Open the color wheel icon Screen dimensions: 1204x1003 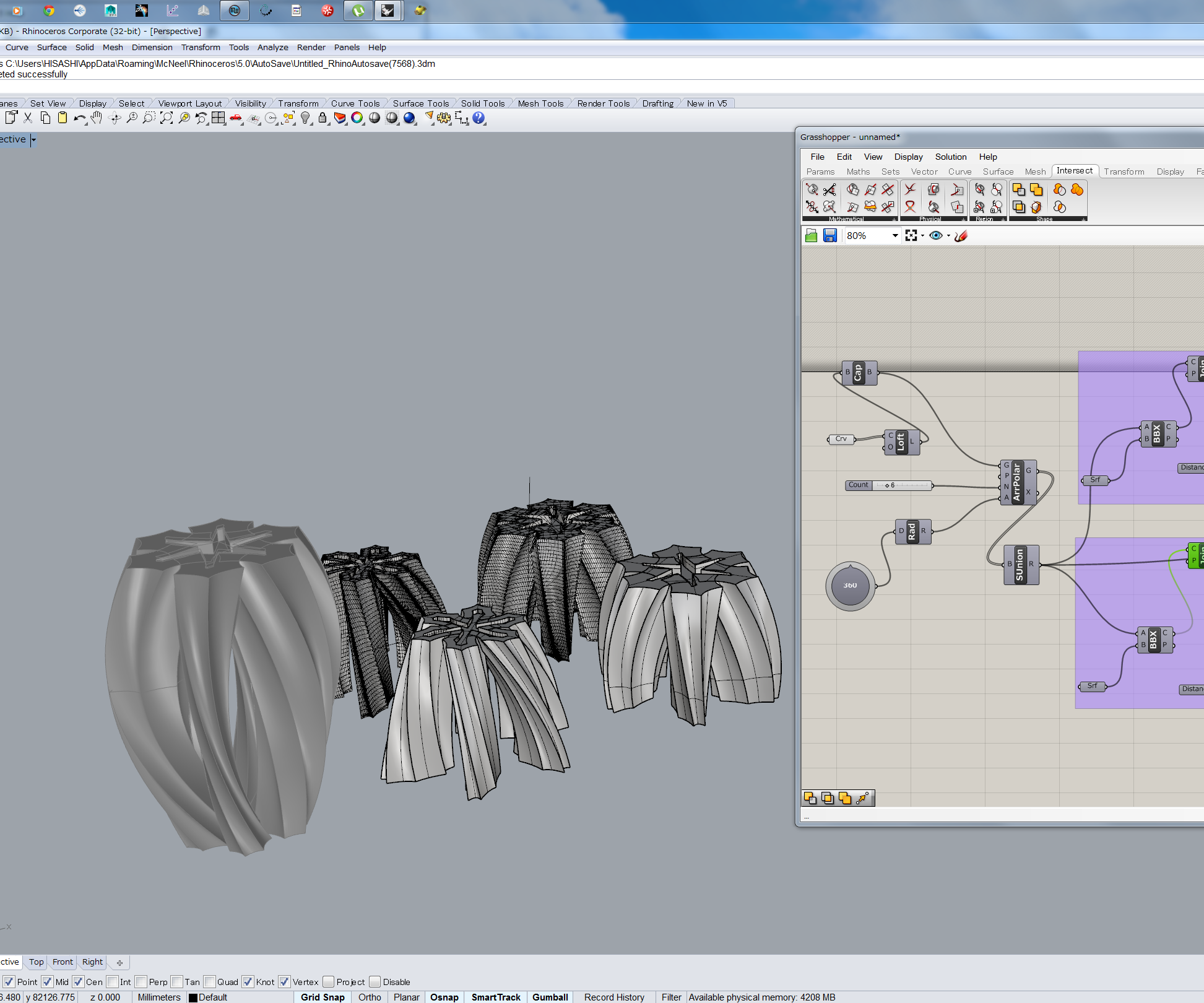[x=357, y=118]
